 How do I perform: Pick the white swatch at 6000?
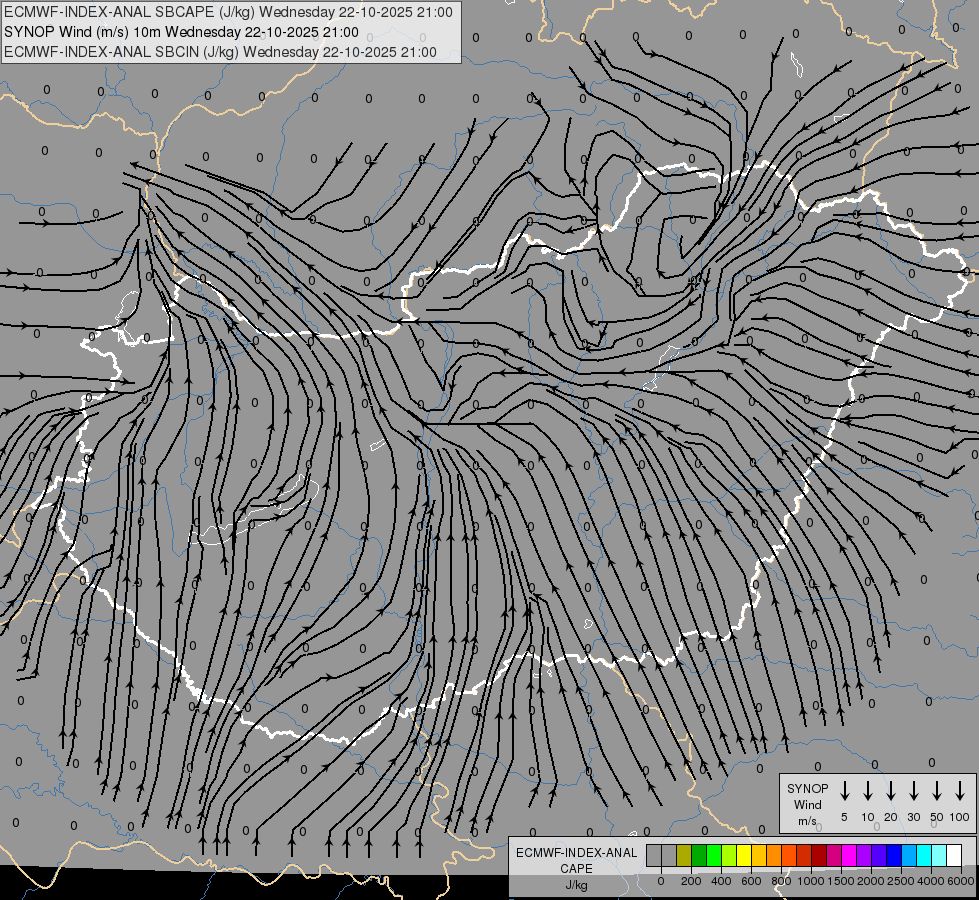954,855
